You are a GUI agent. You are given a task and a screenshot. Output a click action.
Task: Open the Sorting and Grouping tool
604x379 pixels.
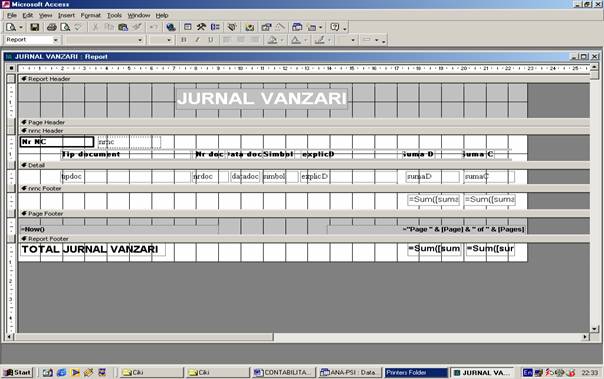[215, 27]
